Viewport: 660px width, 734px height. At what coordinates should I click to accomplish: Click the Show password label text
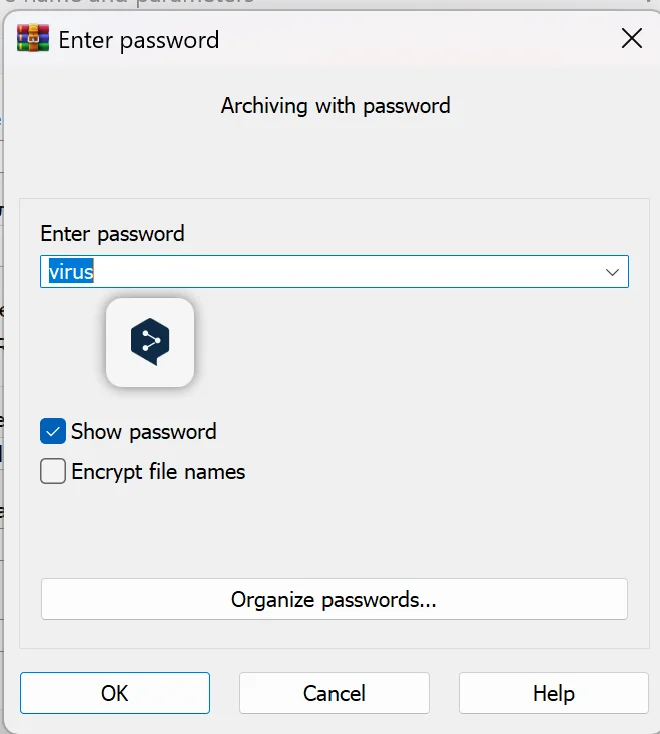tap(144, 432)
